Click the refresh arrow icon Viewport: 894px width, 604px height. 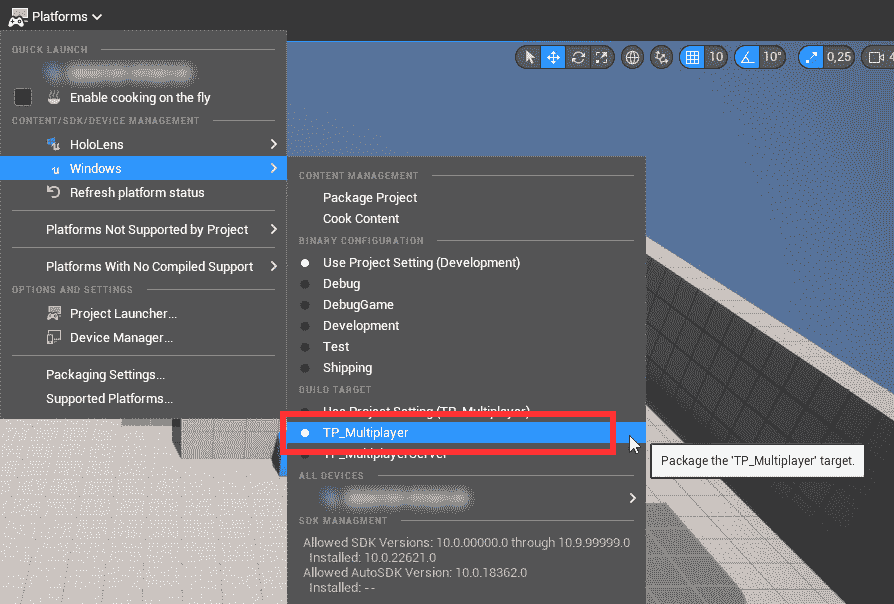pyautogui.click(x=54, y=192)
